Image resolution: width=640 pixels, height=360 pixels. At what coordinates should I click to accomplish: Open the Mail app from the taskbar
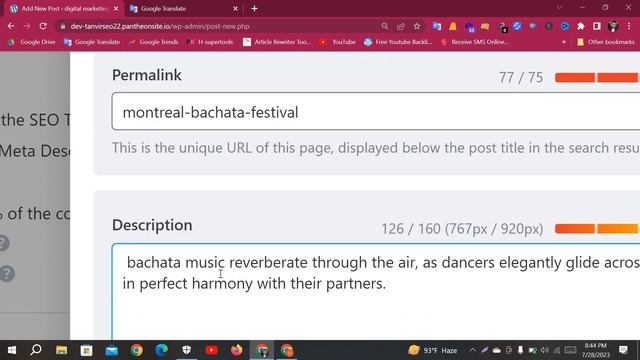pos(111,350)
